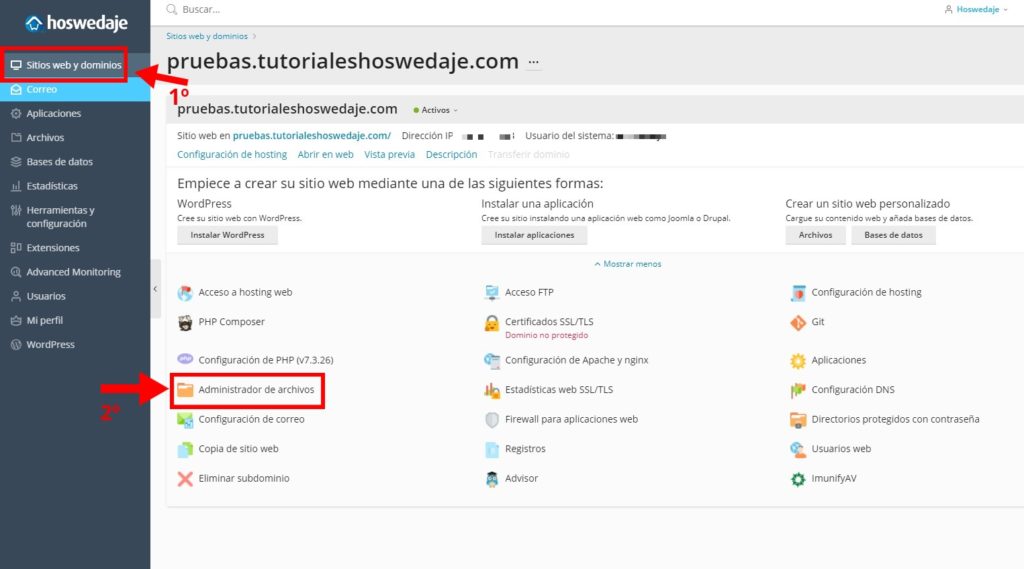Click Configuración DNS flags icon
Screen dimensions: 1024x569
798,390
